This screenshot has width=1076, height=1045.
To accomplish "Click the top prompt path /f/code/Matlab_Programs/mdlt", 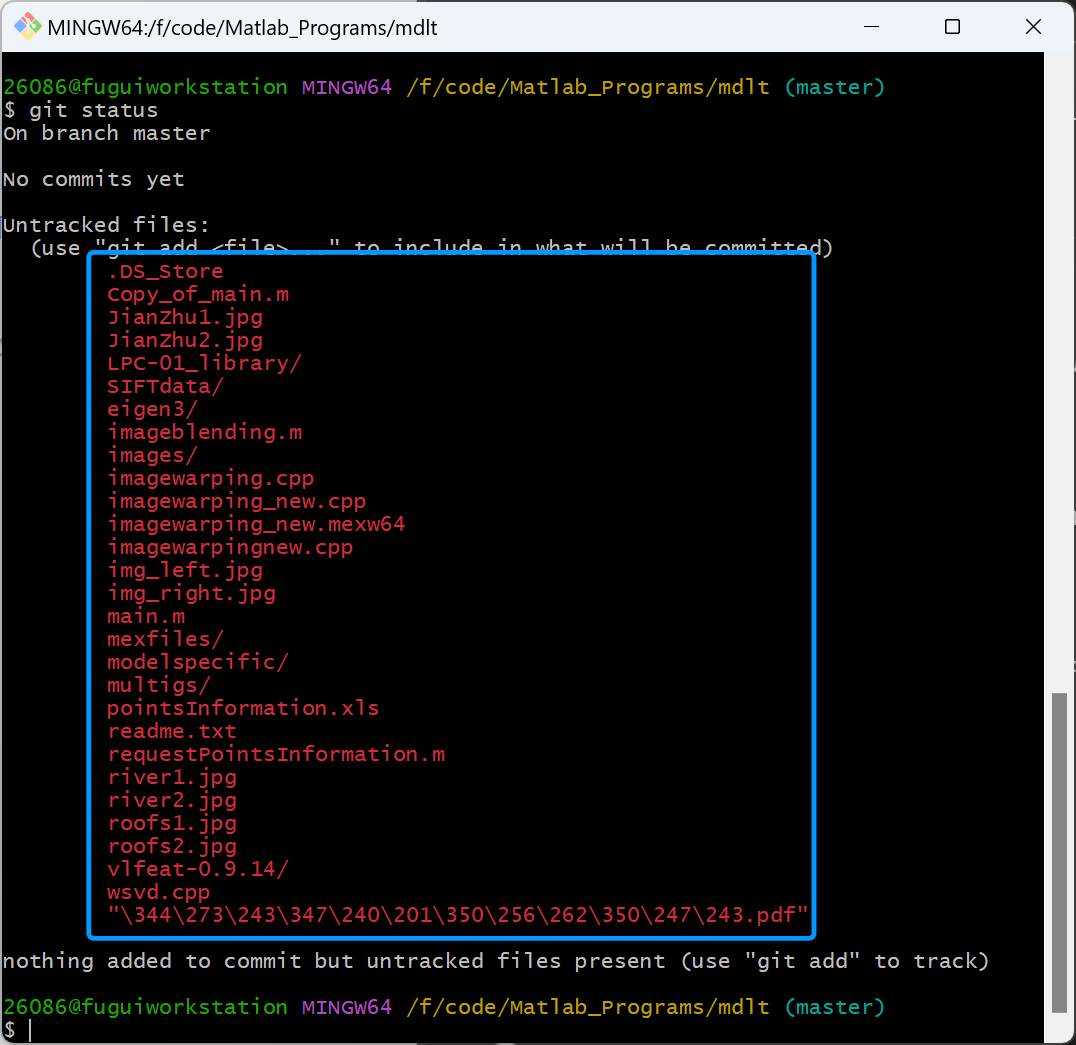I will click(x=588, y=87).
